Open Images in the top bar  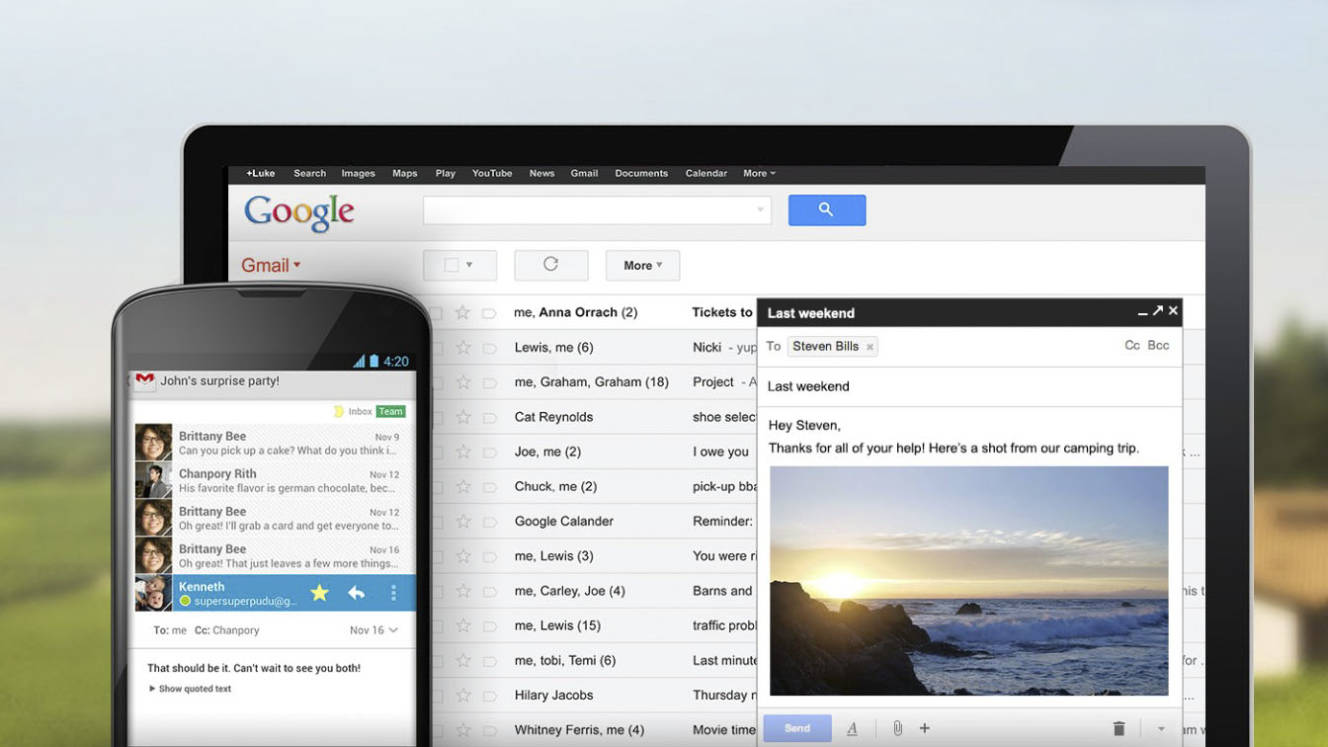point(358,173)
